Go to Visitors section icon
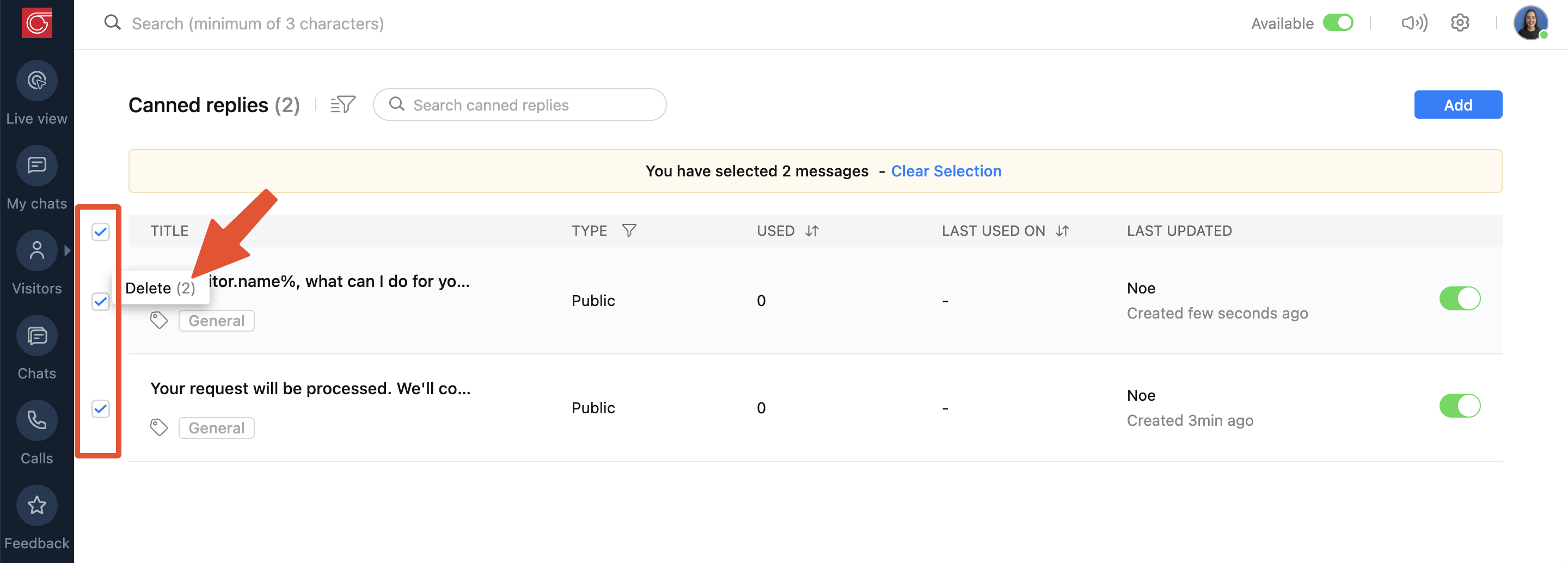This screenshot has width=1568, height=563. [x=36, y=250]
